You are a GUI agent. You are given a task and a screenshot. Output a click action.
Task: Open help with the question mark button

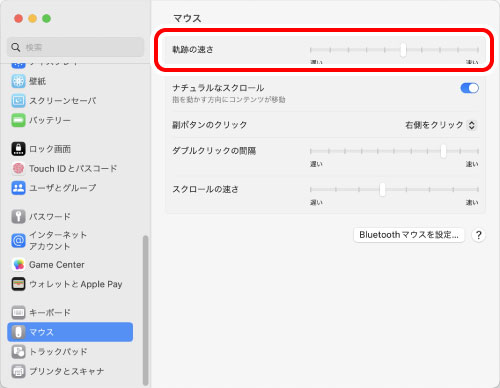478,235
